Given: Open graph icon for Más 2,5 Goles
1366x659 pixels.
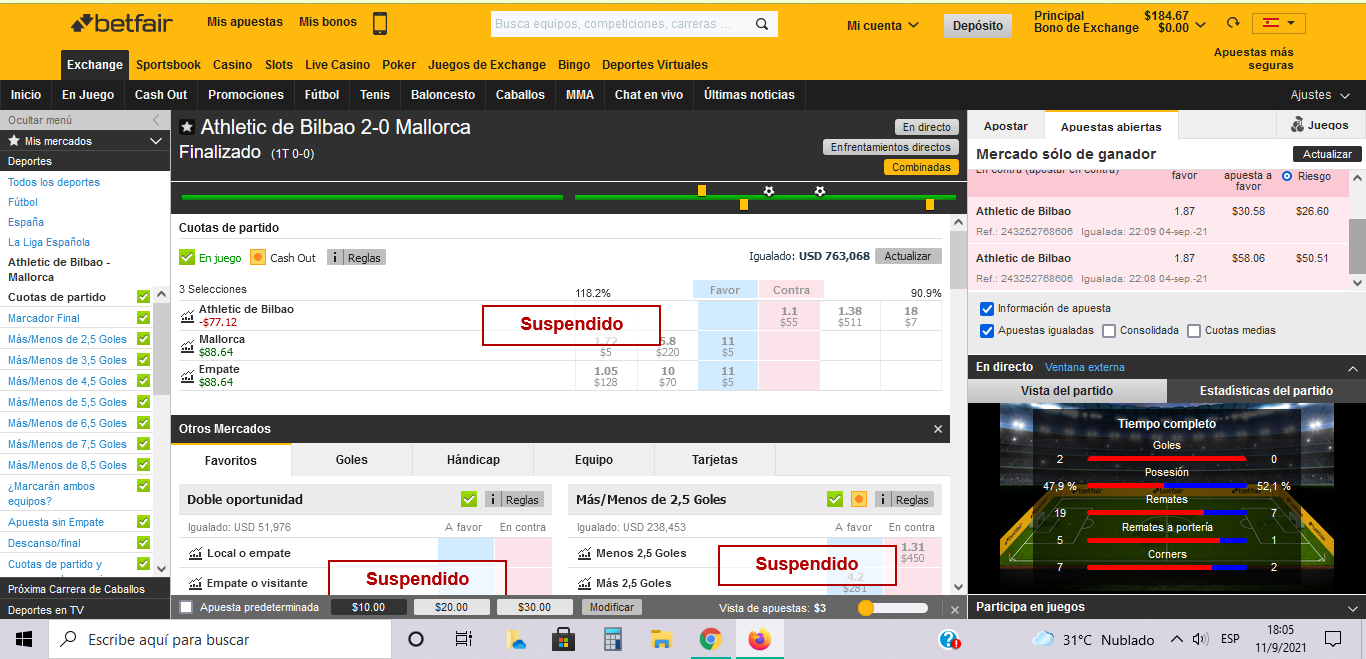Looking at the screenshot, I should (585, 583).
